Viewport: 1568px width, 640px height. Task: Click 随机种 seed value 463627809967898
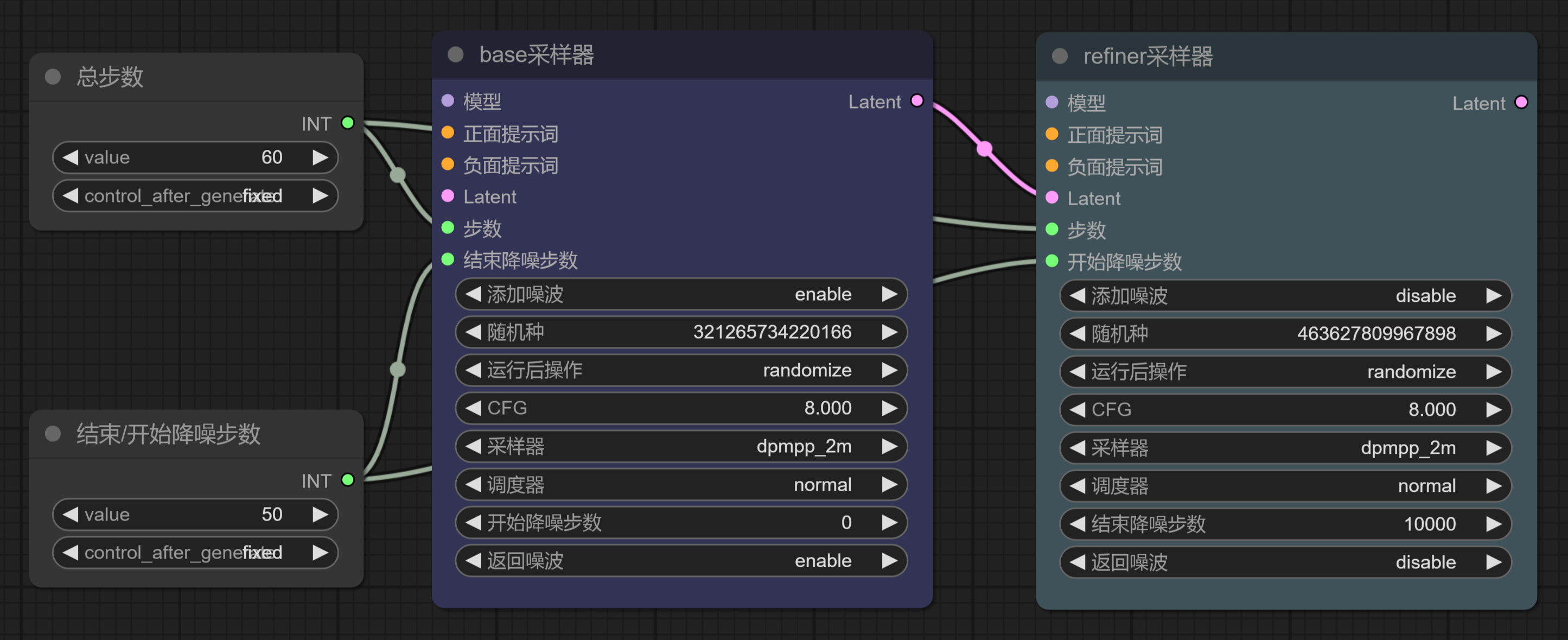[1376, 334]
